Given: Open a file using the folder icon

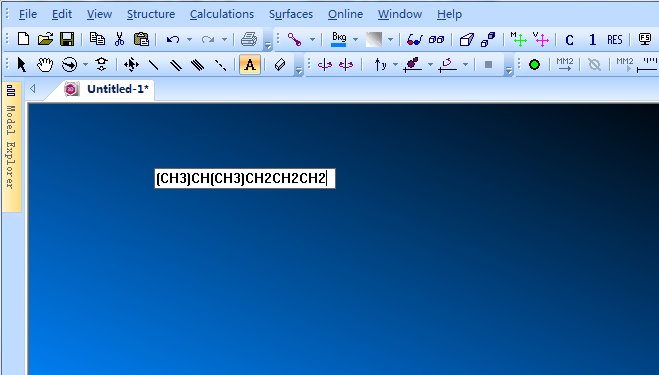Looking at the screenshot, I should (45, 40).
